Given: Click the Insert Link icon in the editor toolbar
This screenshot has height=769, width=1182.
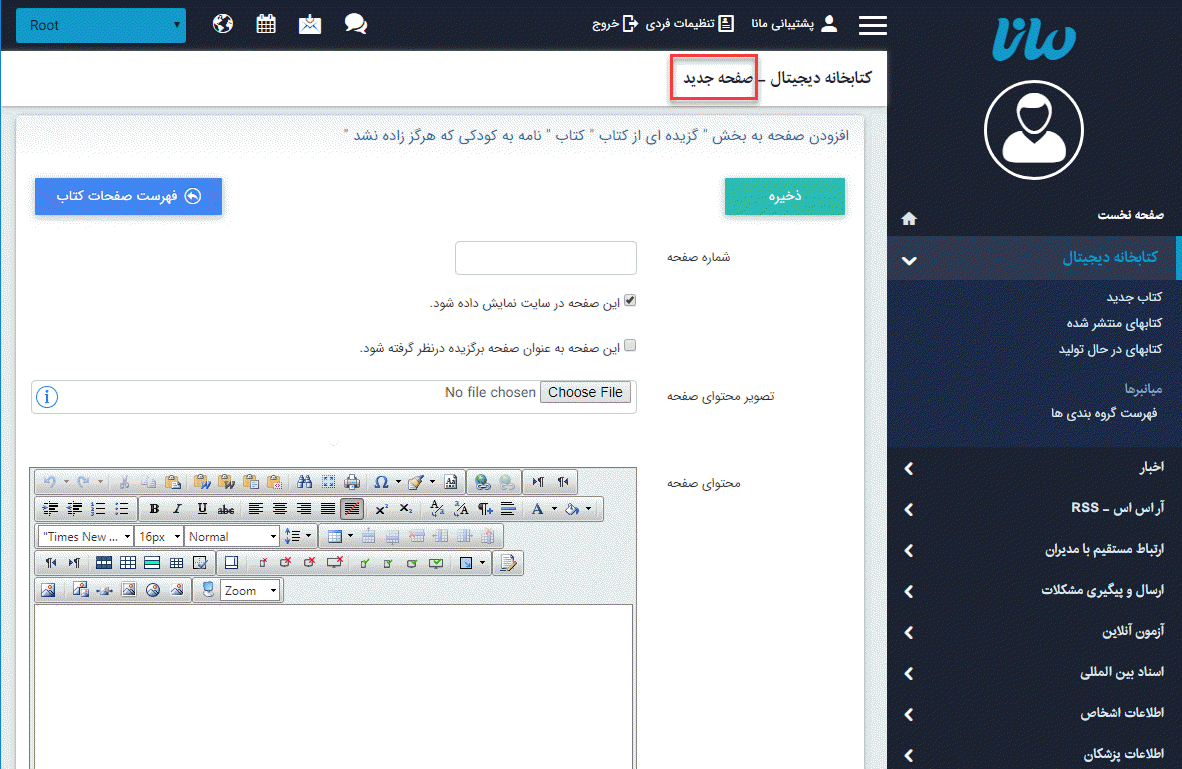Looking at the screenshot, I should point(481,481).
